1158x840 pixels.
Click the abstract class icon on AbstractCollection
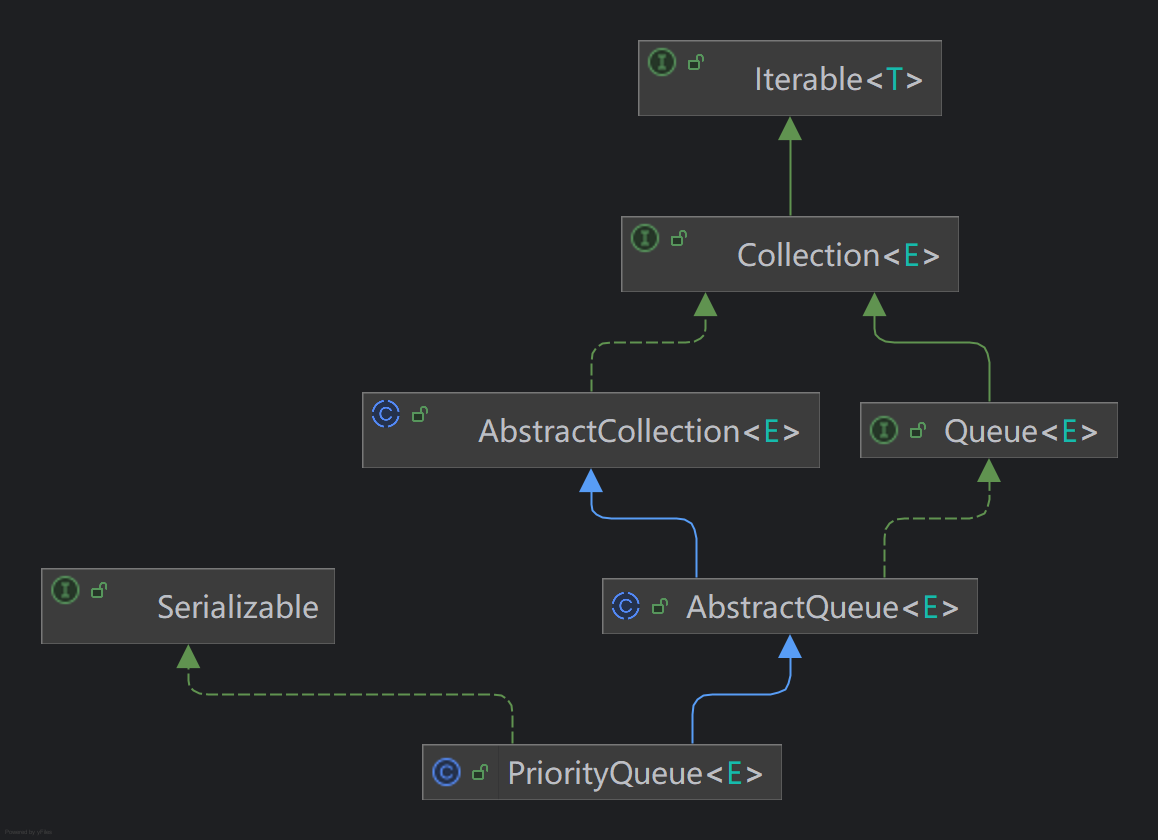pyautogui.click(x=386, y=414)
